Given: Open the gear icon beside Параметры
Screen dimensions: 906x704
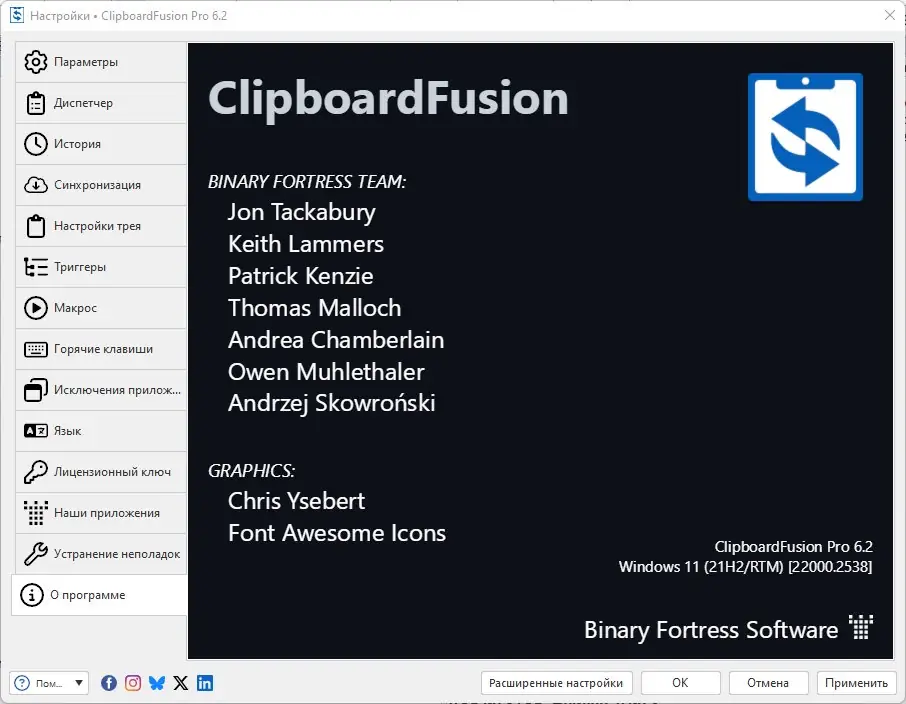Looking at the screenshot, I should (x=34, y=61).
